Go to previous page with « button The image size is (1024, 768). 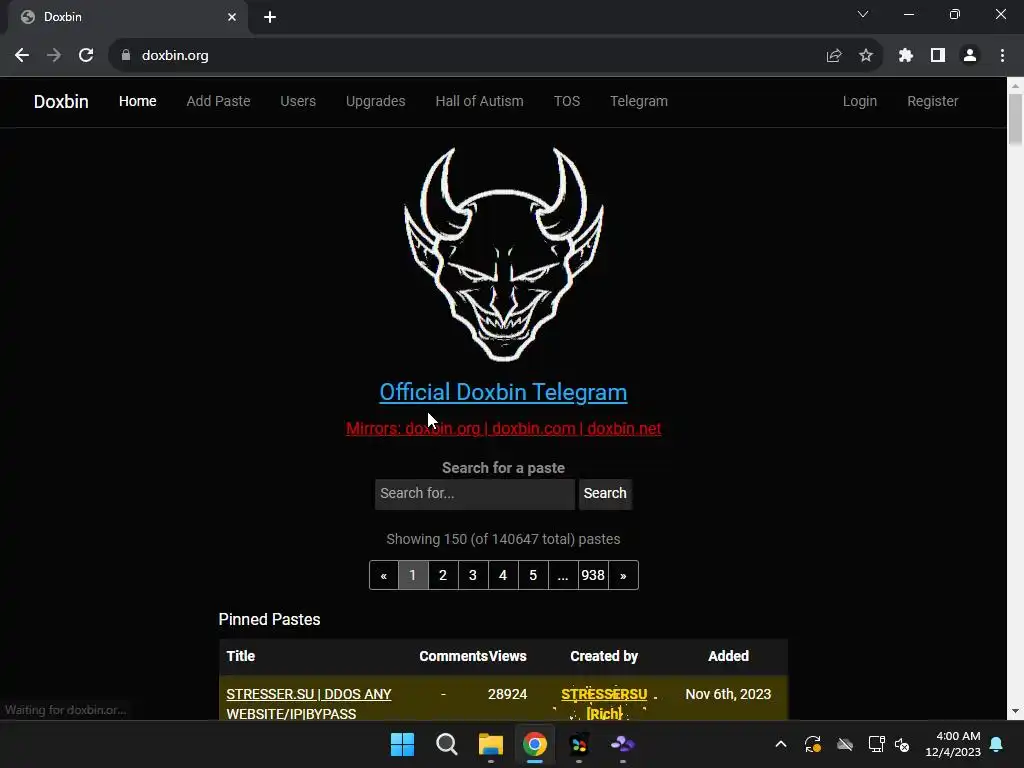pyautogui.click(x=383, y=575)
